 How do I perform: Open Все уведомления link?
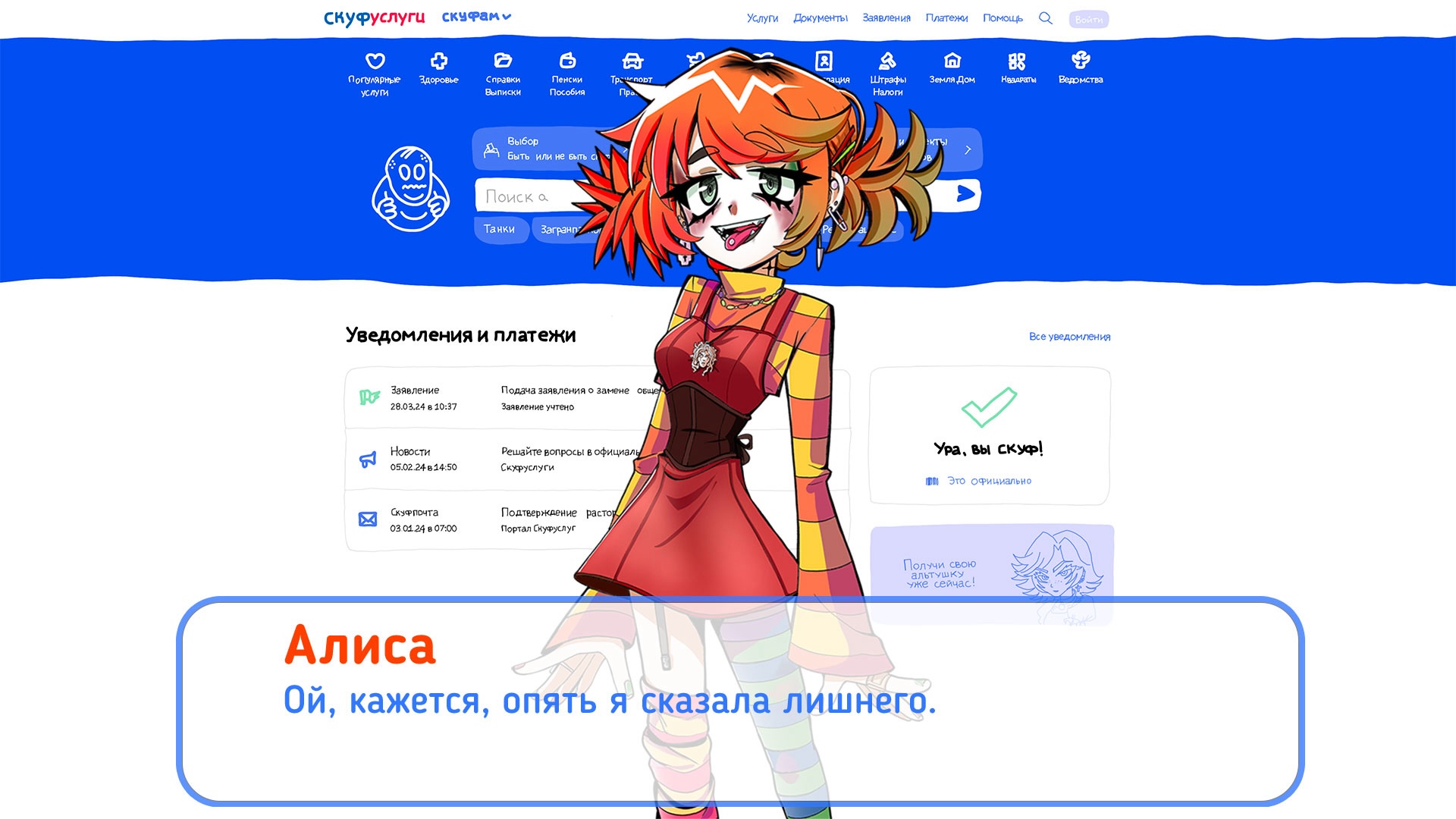tap(1067, 336)
